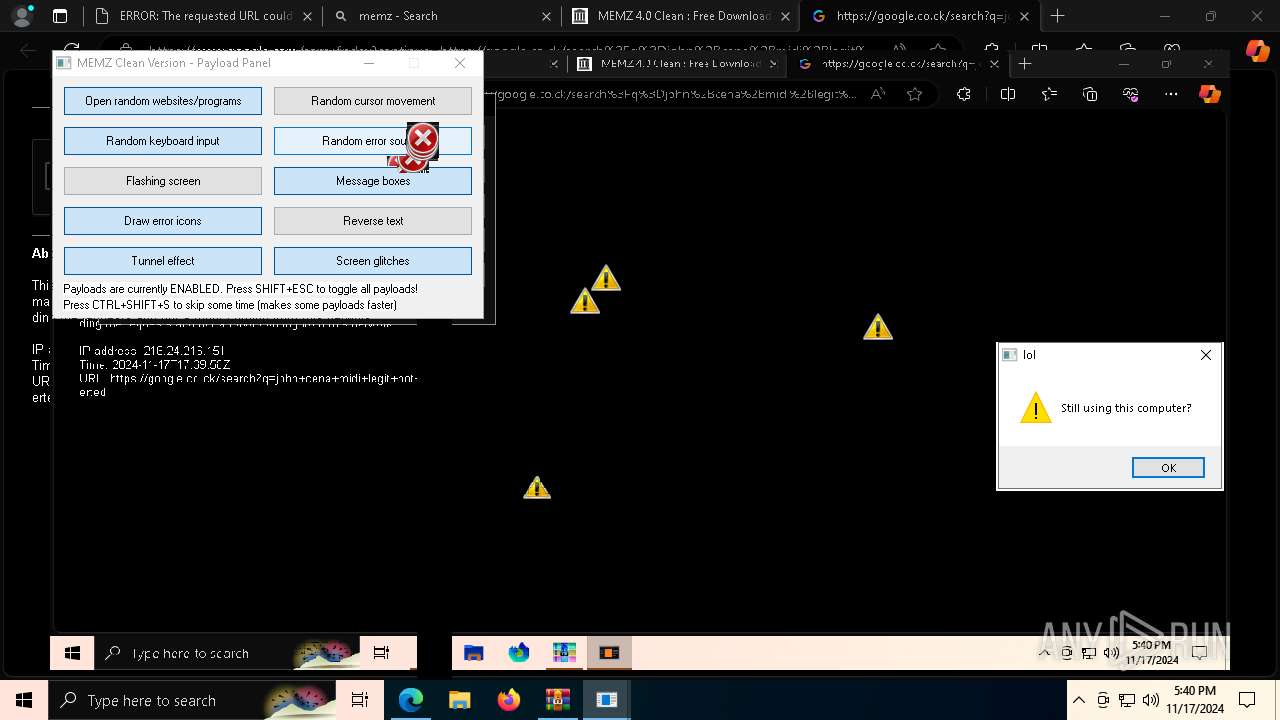This screenshot has height=720, width=1280.
Task: Click the Payloads are currently ENABLED text
Action: coord(240,289)
